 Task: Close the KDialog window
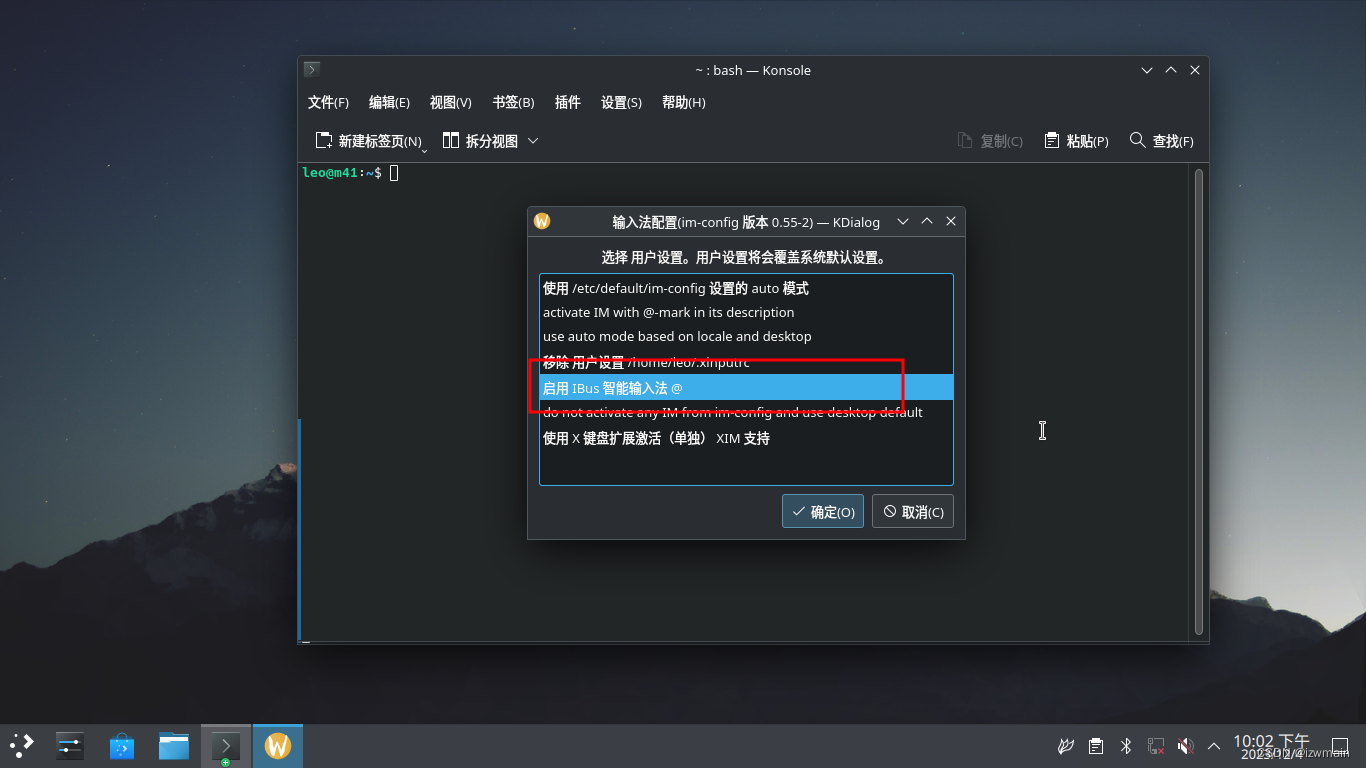point(951,221)
